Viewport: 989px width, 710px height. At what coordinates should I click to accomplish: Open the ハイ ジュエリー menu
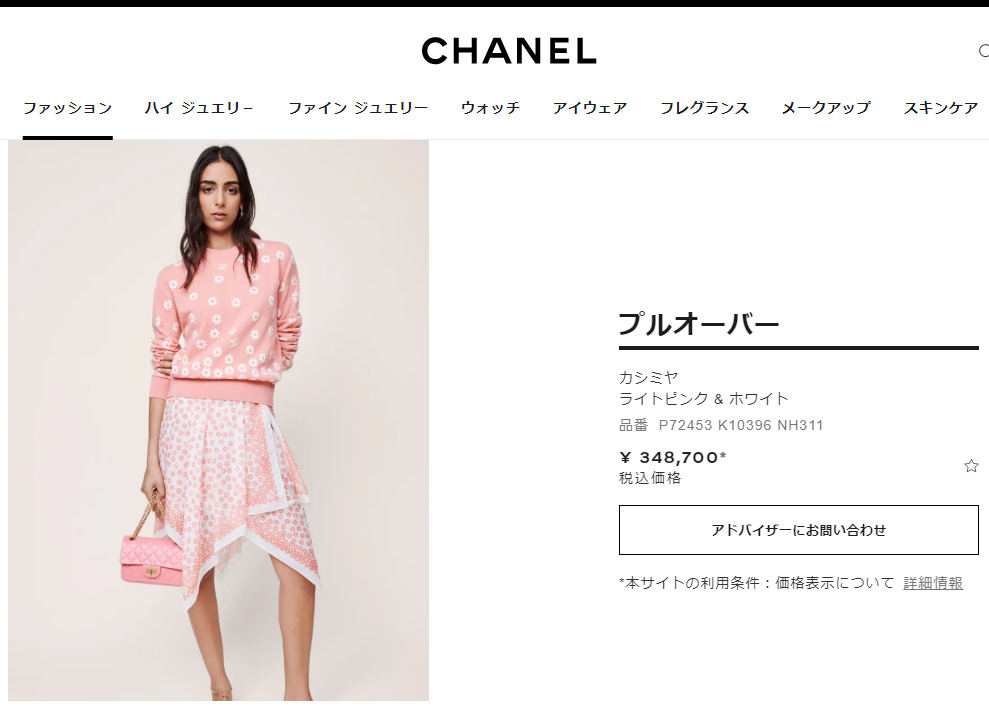199,108
